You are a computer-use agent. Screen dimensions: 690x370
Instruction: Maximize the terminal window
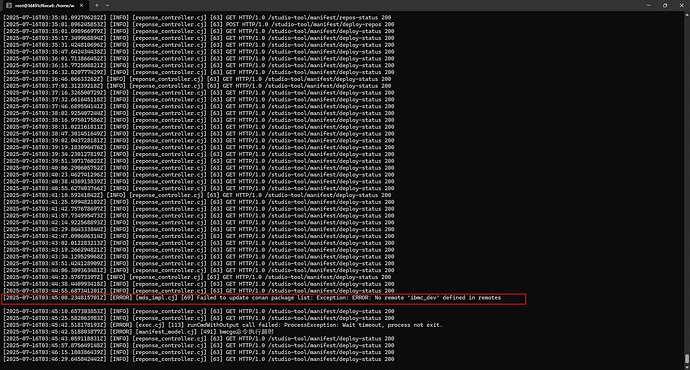click(665, 5)
